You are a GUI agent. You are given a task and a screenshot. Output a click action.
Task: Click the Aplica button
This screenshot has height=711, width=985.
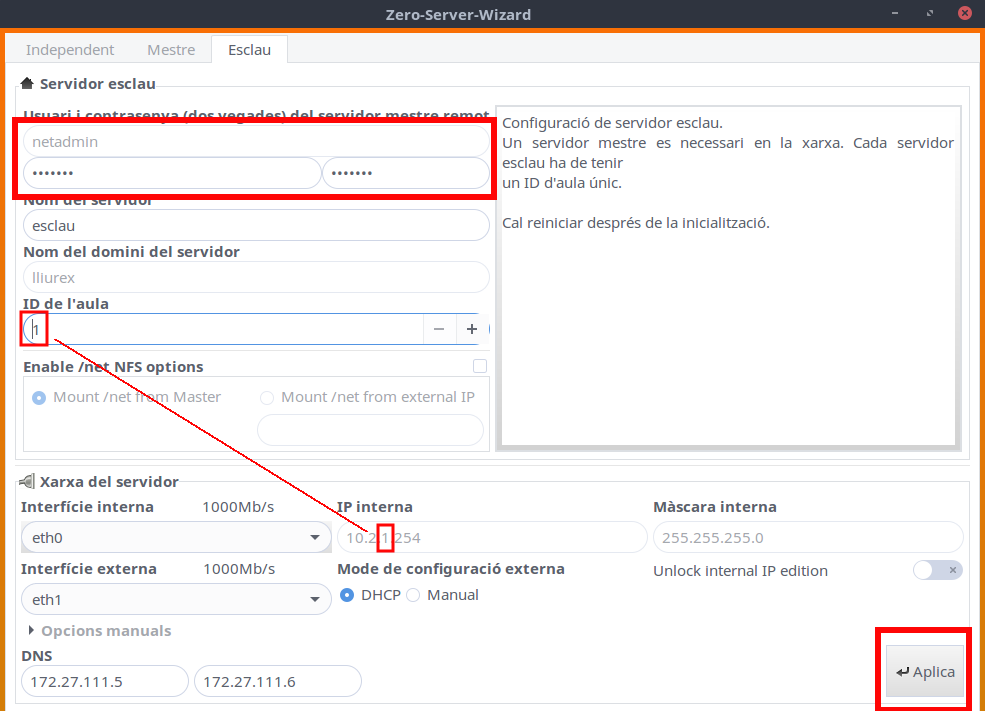925,672
